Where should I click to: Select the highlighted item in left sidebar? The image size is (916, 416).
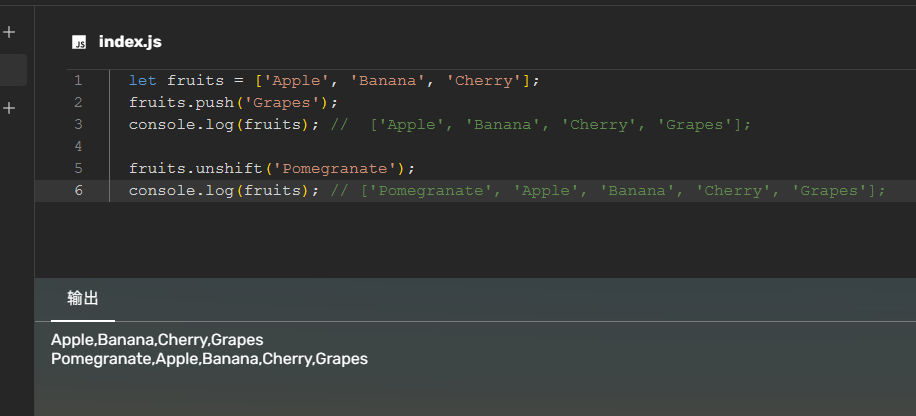click(14, 70)
